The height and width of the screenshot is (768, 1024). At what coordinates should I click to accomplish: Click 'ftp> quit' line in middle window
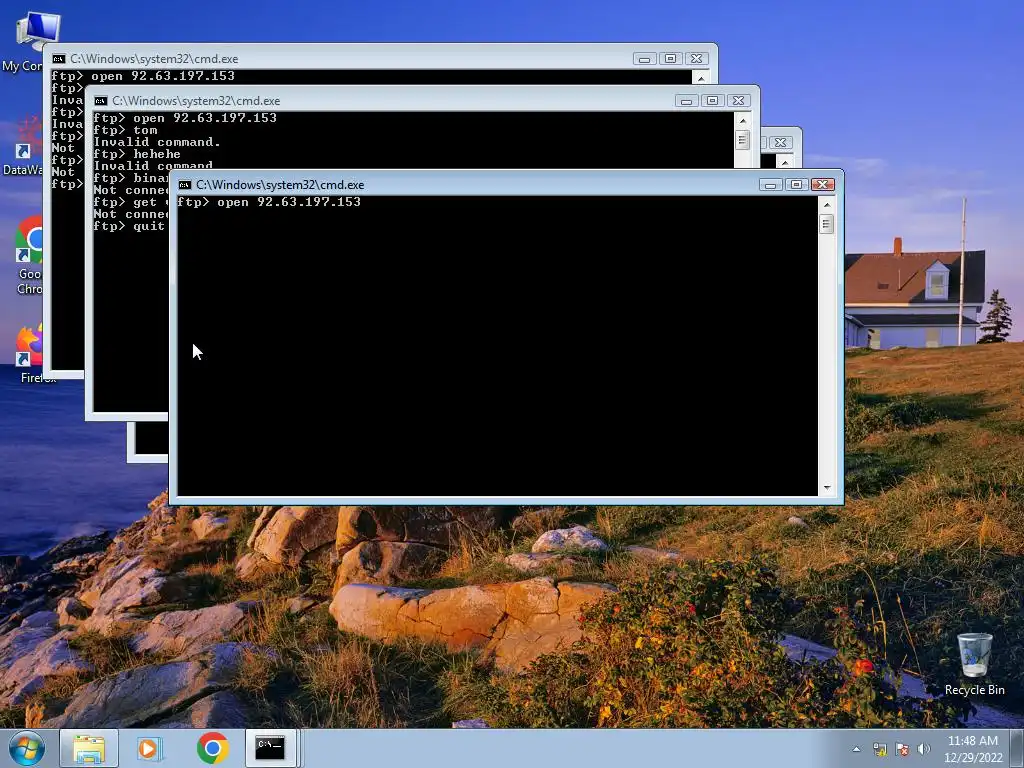tap(129, 226)
